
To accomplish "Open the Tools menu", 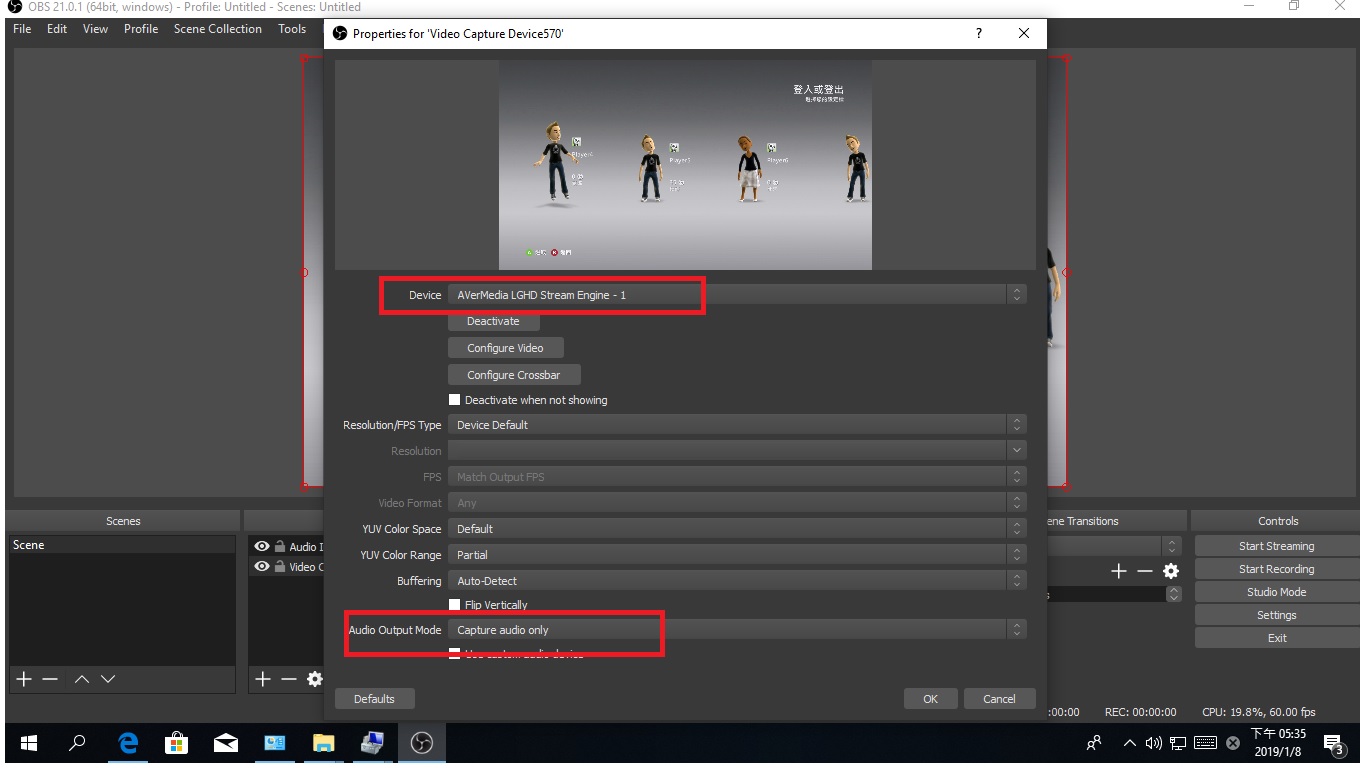I will pyautogui.click(x=292, y=29).
